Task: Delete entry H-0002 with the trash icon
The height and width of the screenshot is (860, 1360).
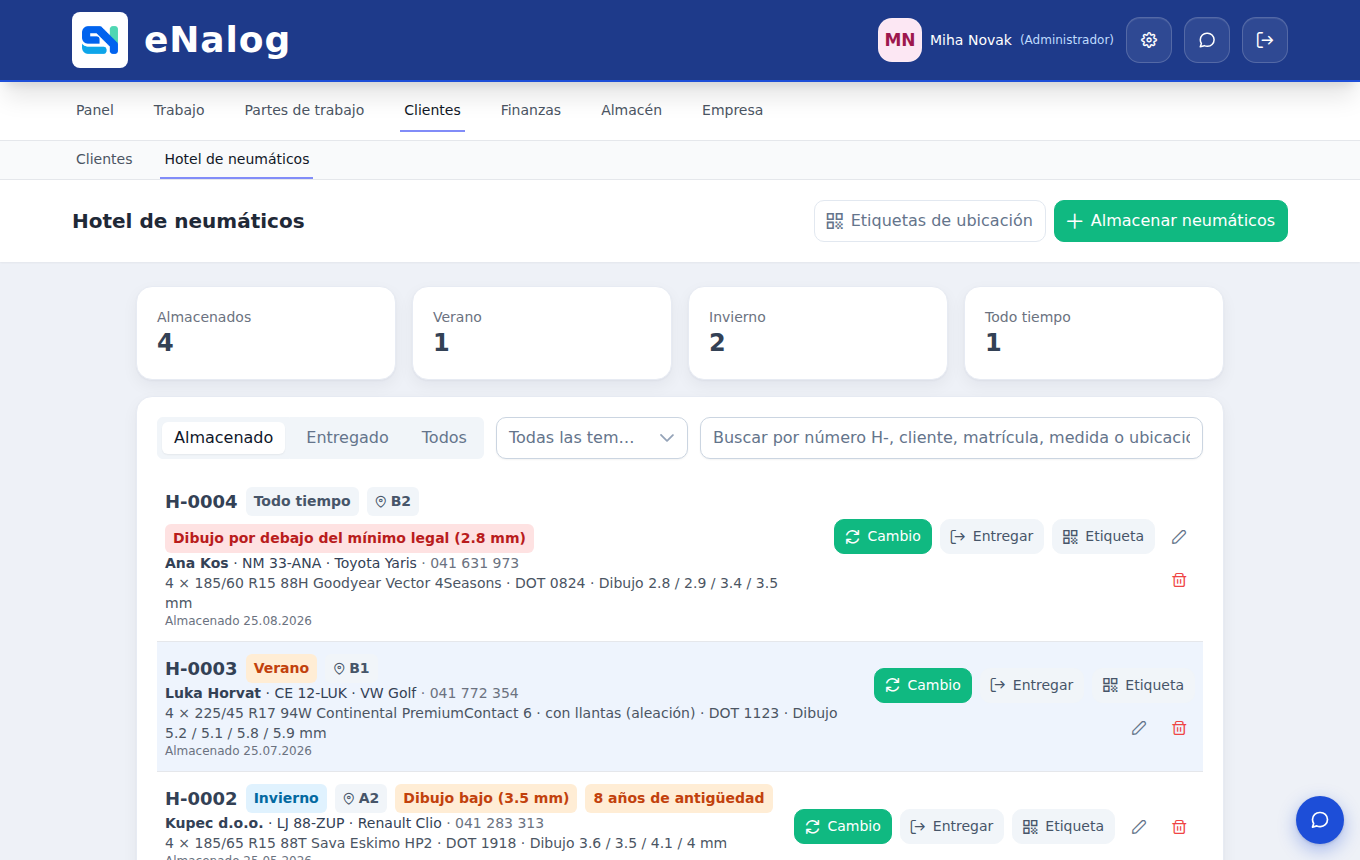Action: (x=1179, y=827)
